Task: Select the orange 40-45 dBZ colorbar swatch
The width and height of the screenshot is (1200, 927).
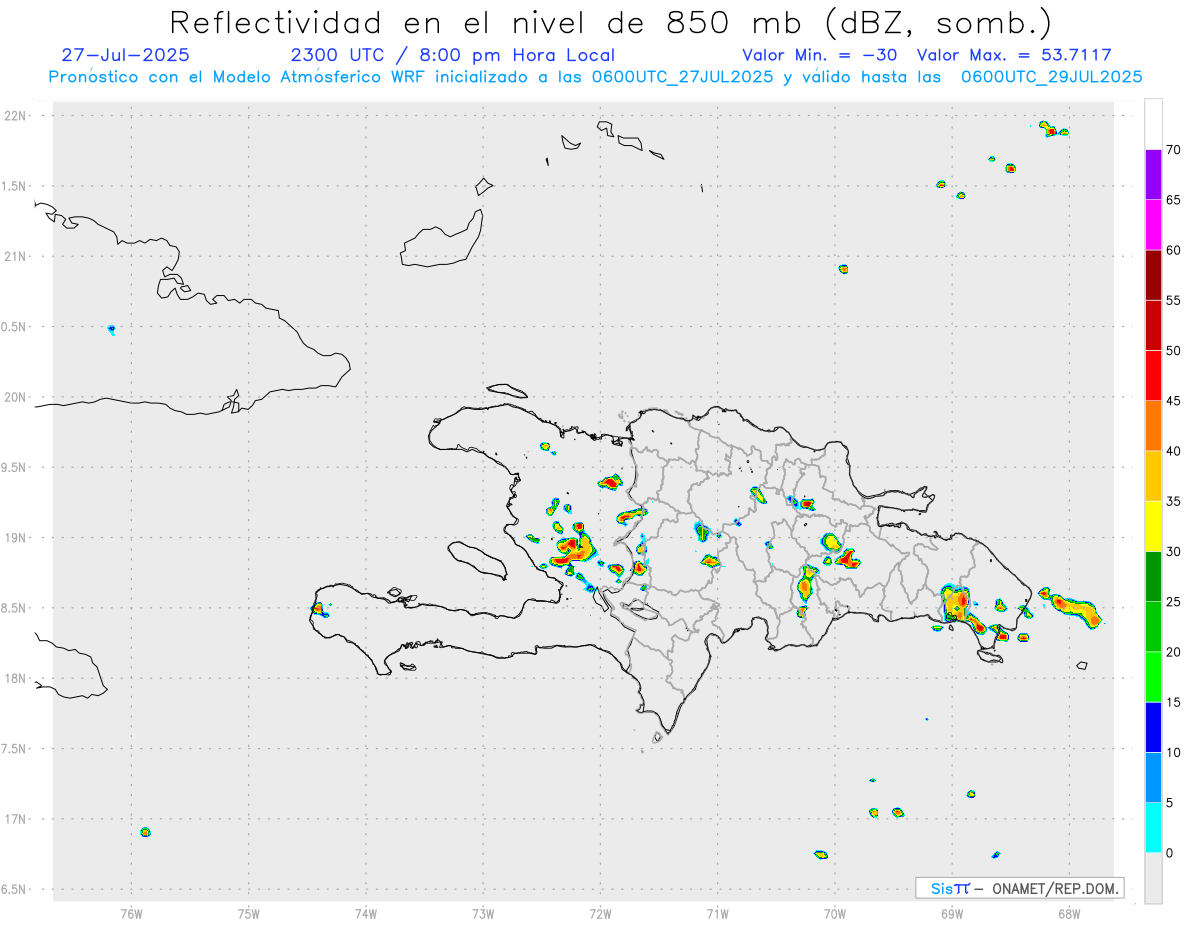Action: click(1153, 426)
